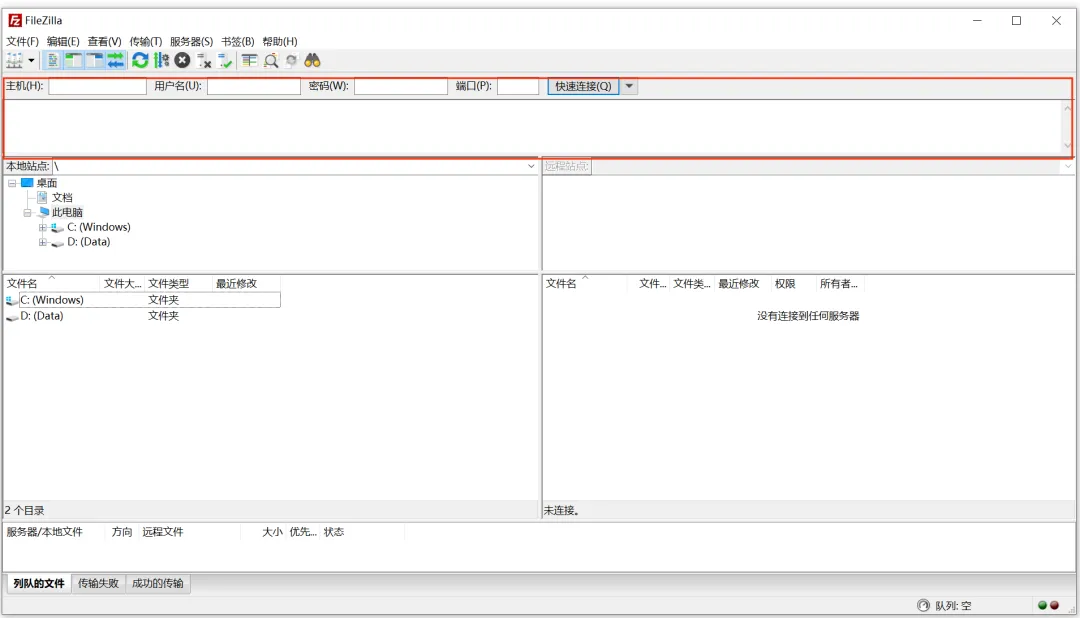Toggle transfer queue display icon

point(115,61)
